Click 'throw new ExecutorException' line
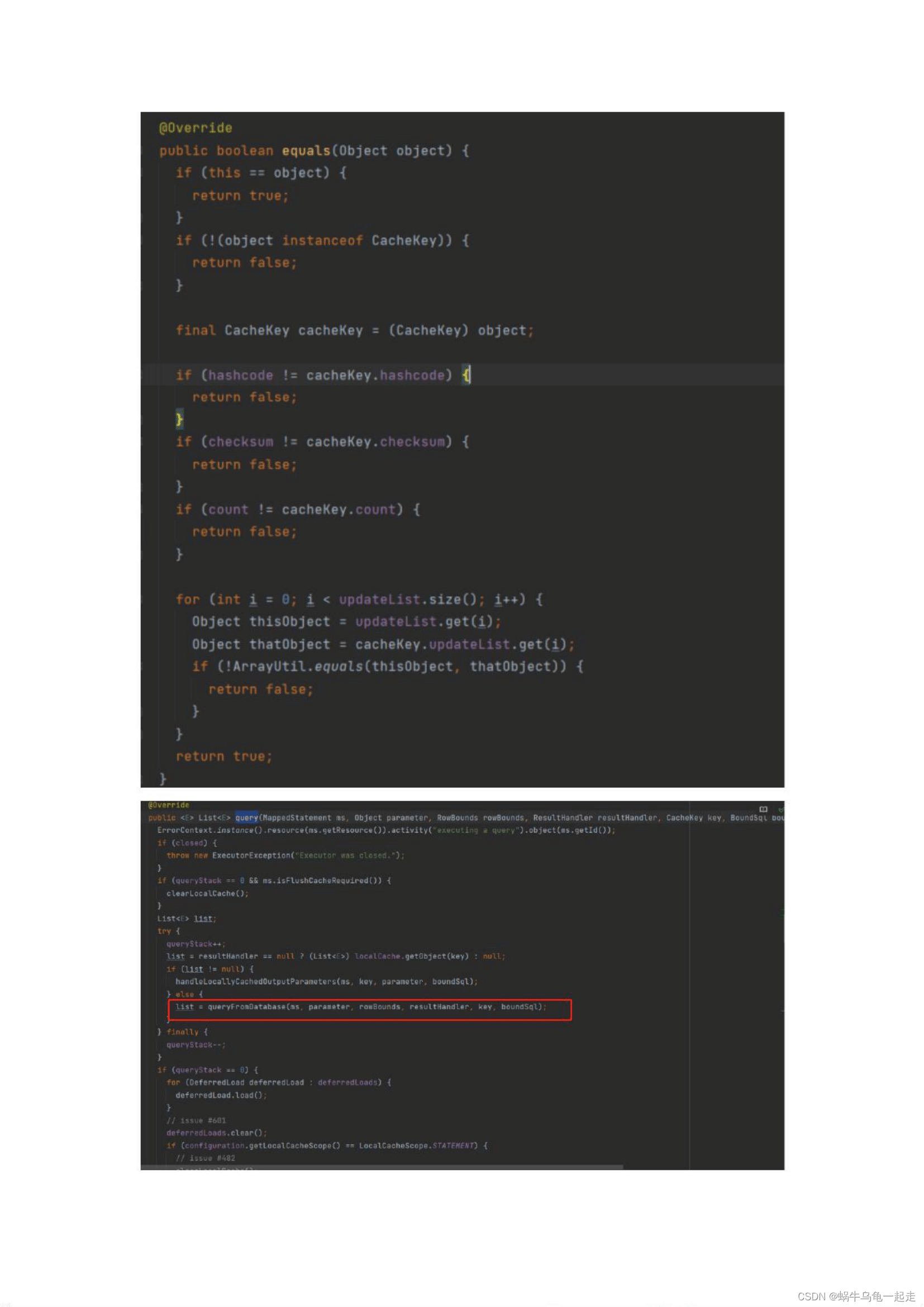Image resolution: width=924 pixels, height=1307 pixels. pos(285,855)
